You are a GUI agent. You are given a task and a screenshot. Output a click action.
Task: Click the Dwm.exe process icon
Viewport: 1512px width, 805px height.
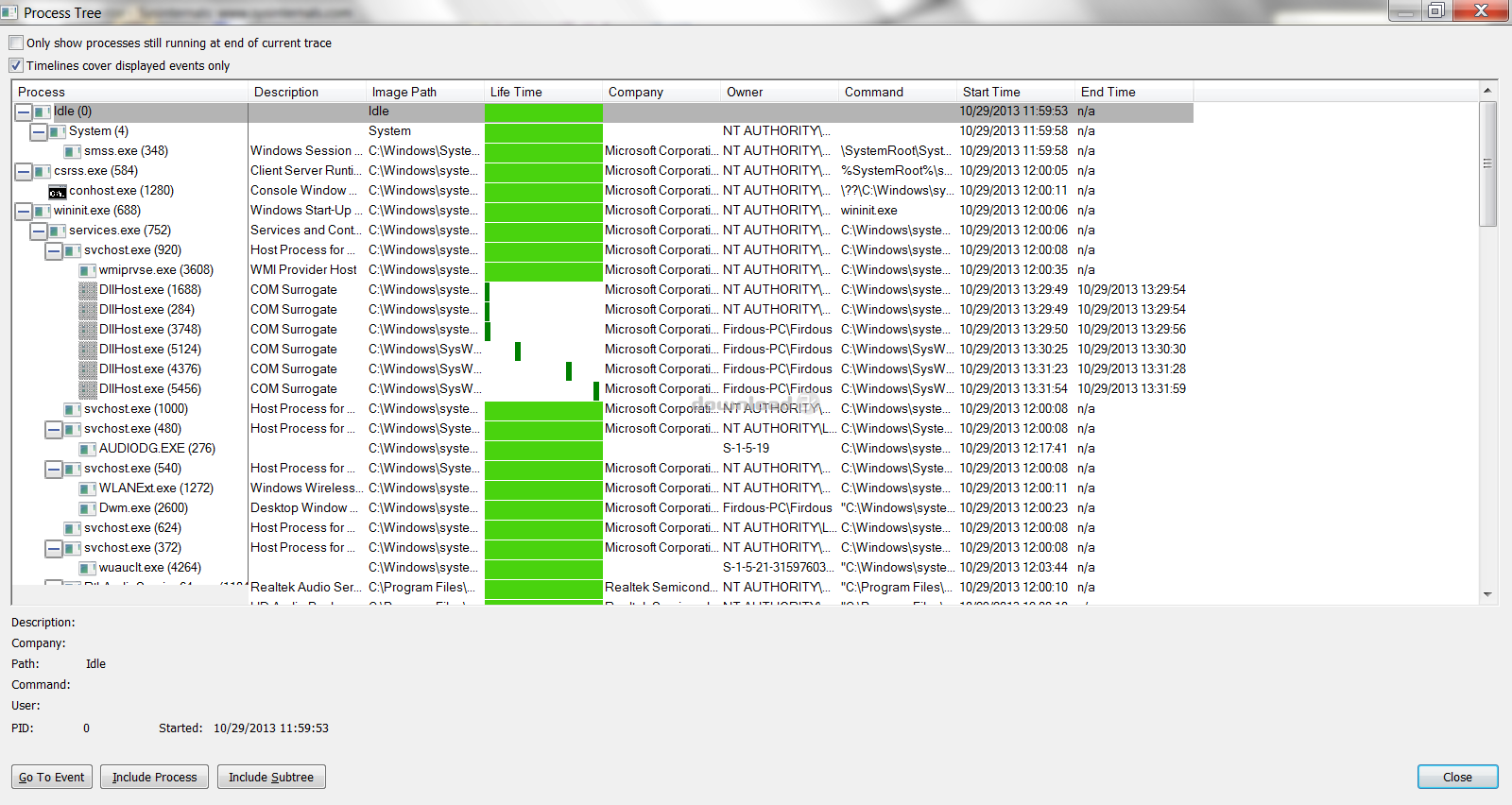(x=88, y=508)
